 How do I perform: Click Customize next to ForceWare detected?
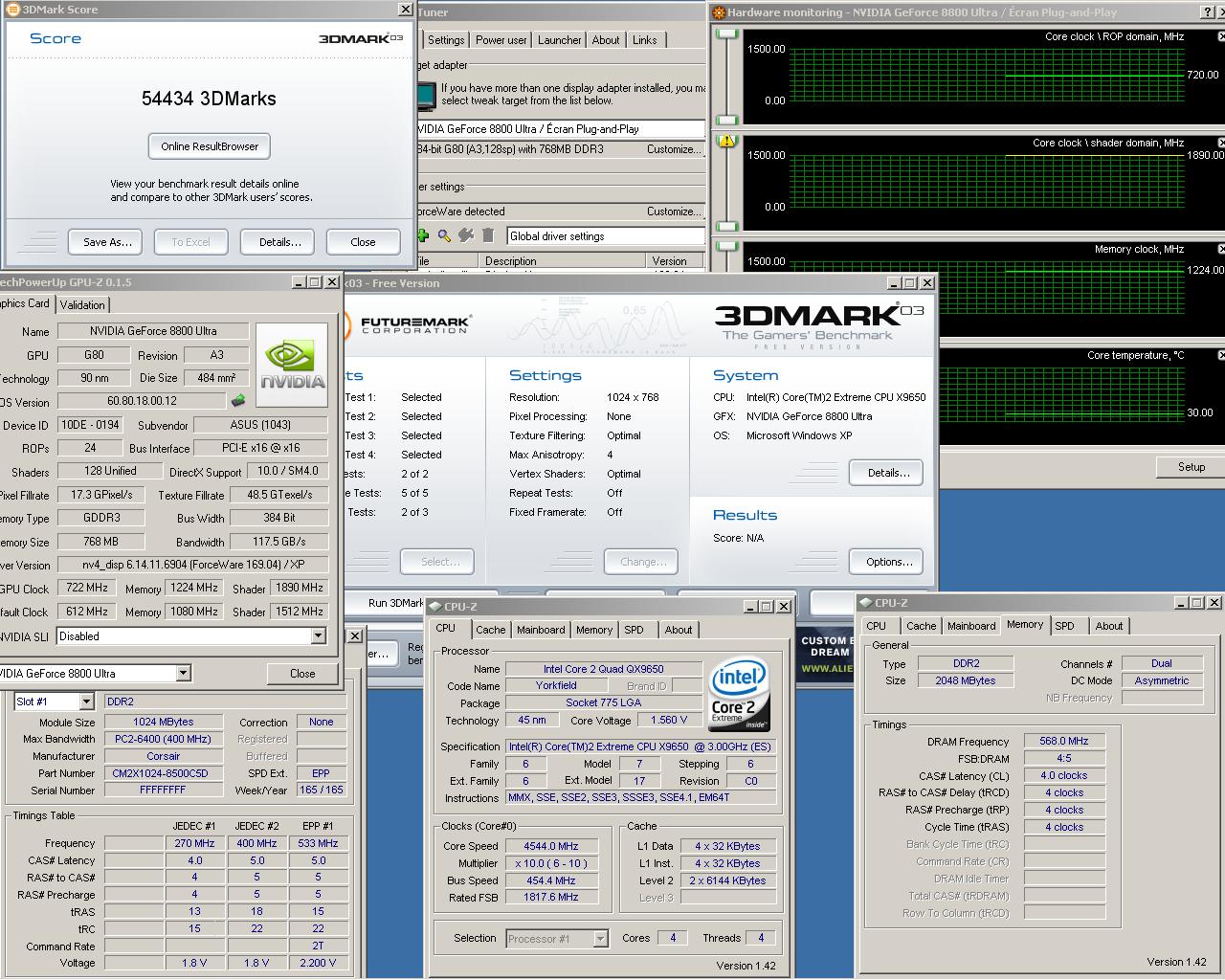coord(673,212)
